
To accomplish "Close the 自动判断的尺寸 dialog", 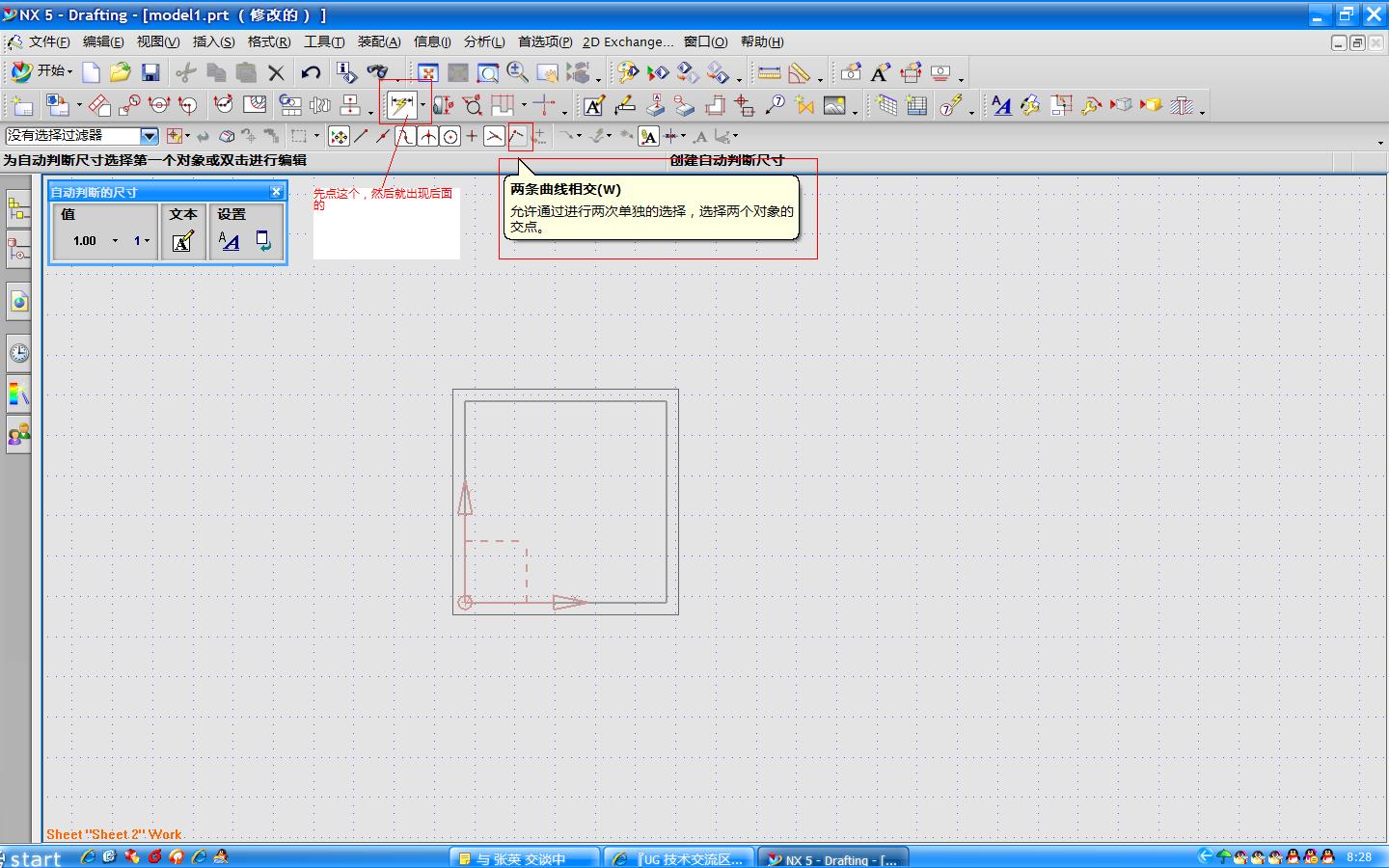I will click(x=276, y=192).
